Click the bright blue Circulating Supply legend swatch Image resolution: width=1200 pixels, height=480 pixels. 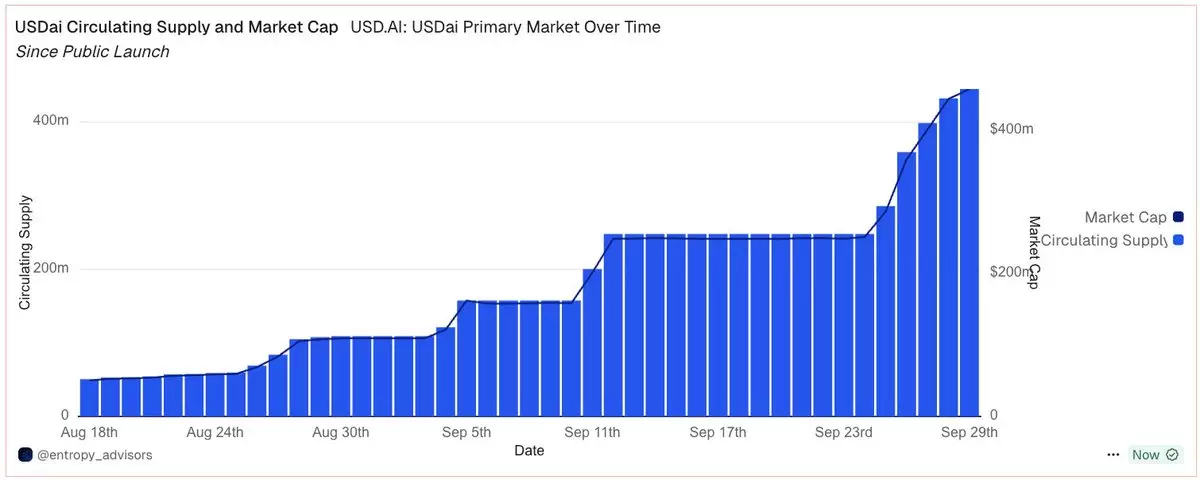point(1178,240)
